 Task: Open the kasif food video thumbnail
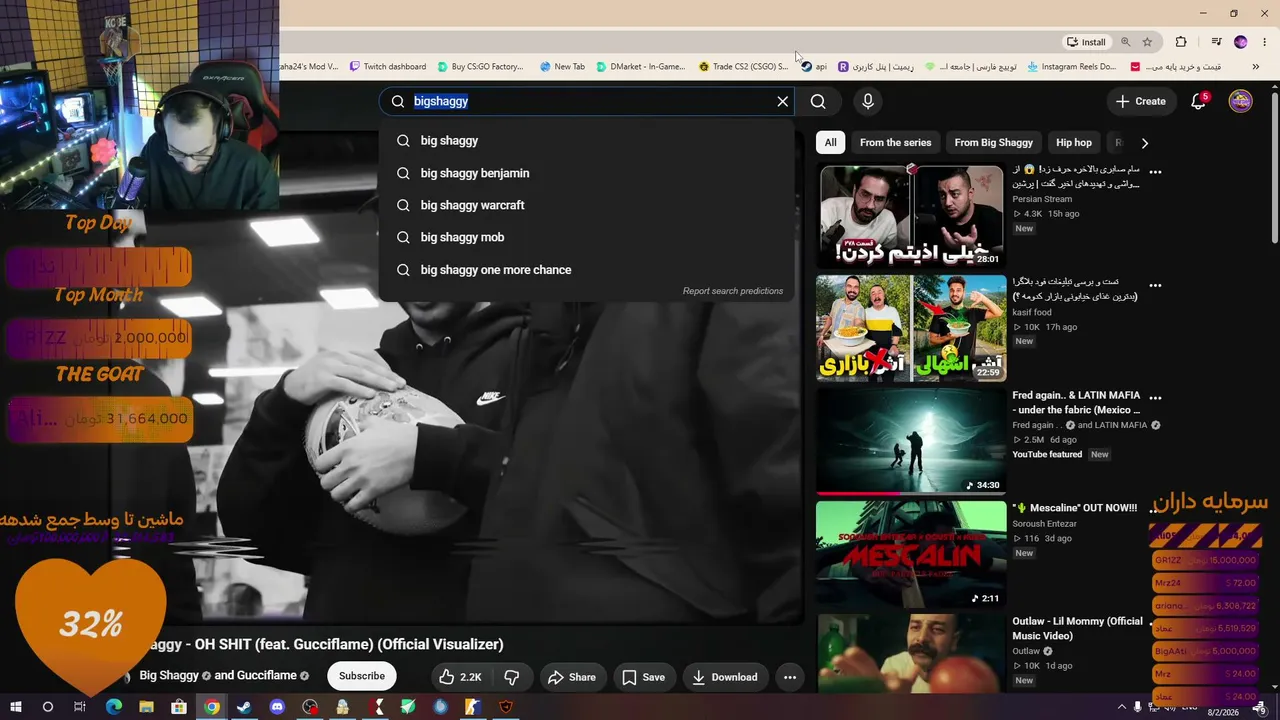tap(911, 328)
